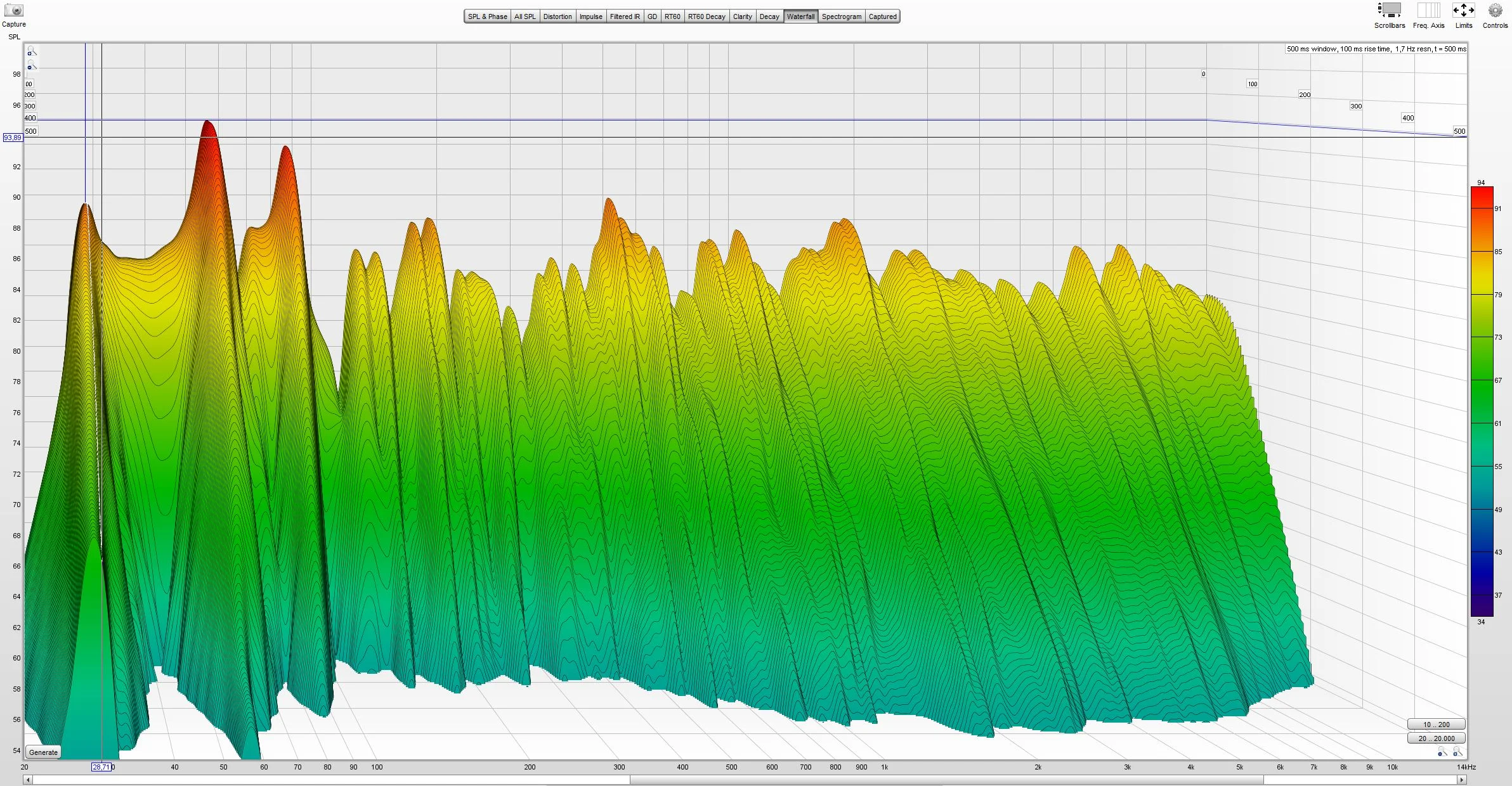Click the 93,89 SPL cursor readout
The height and width of the screenshot is (786, 1512).
click(x=13, y=138)
